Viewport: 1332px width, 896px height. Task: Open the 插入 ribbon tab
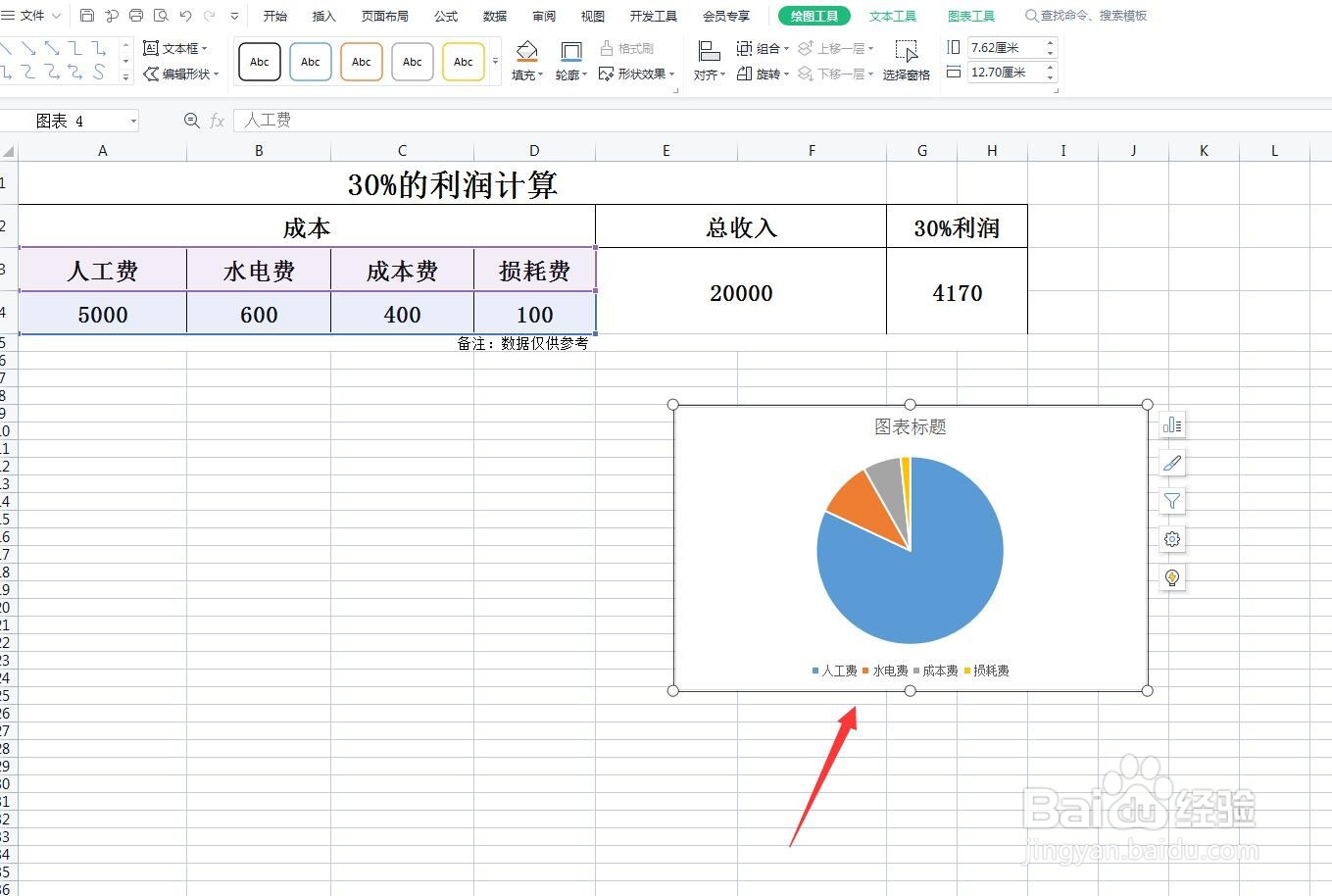coord(323,15)
